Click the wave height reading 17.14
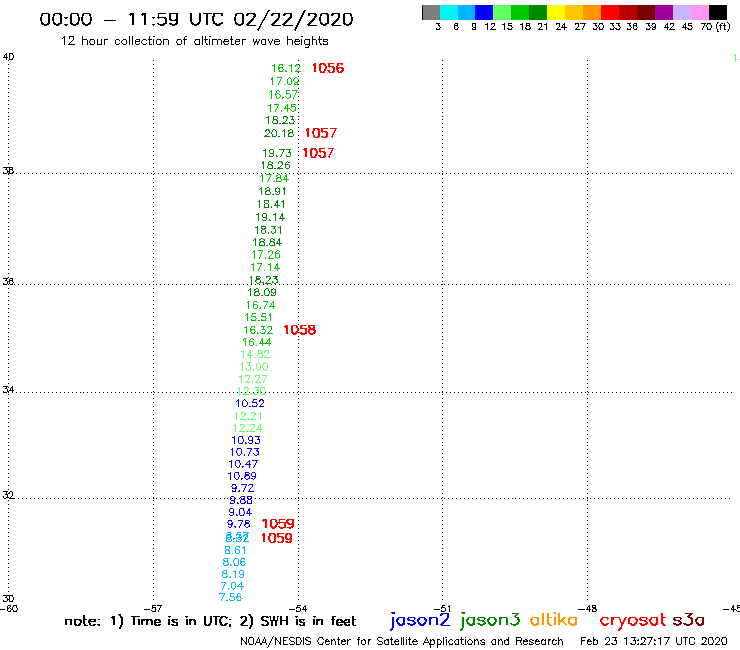The height and width of the screenshot is (650, 740). (x=265, y=267)
